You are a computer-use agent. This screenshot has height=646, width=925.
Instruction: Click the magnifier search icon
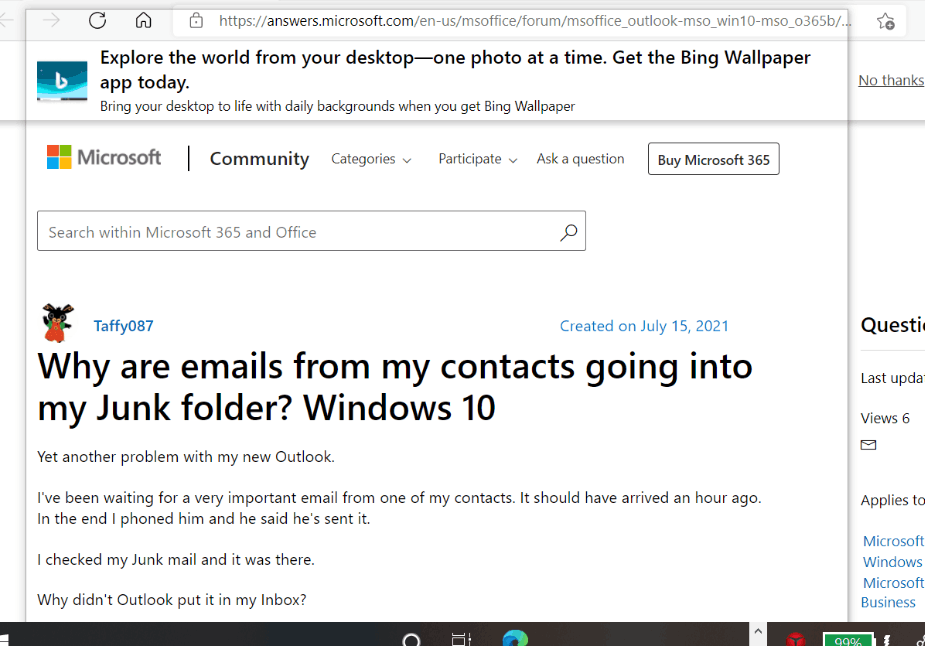click(569, 232)
